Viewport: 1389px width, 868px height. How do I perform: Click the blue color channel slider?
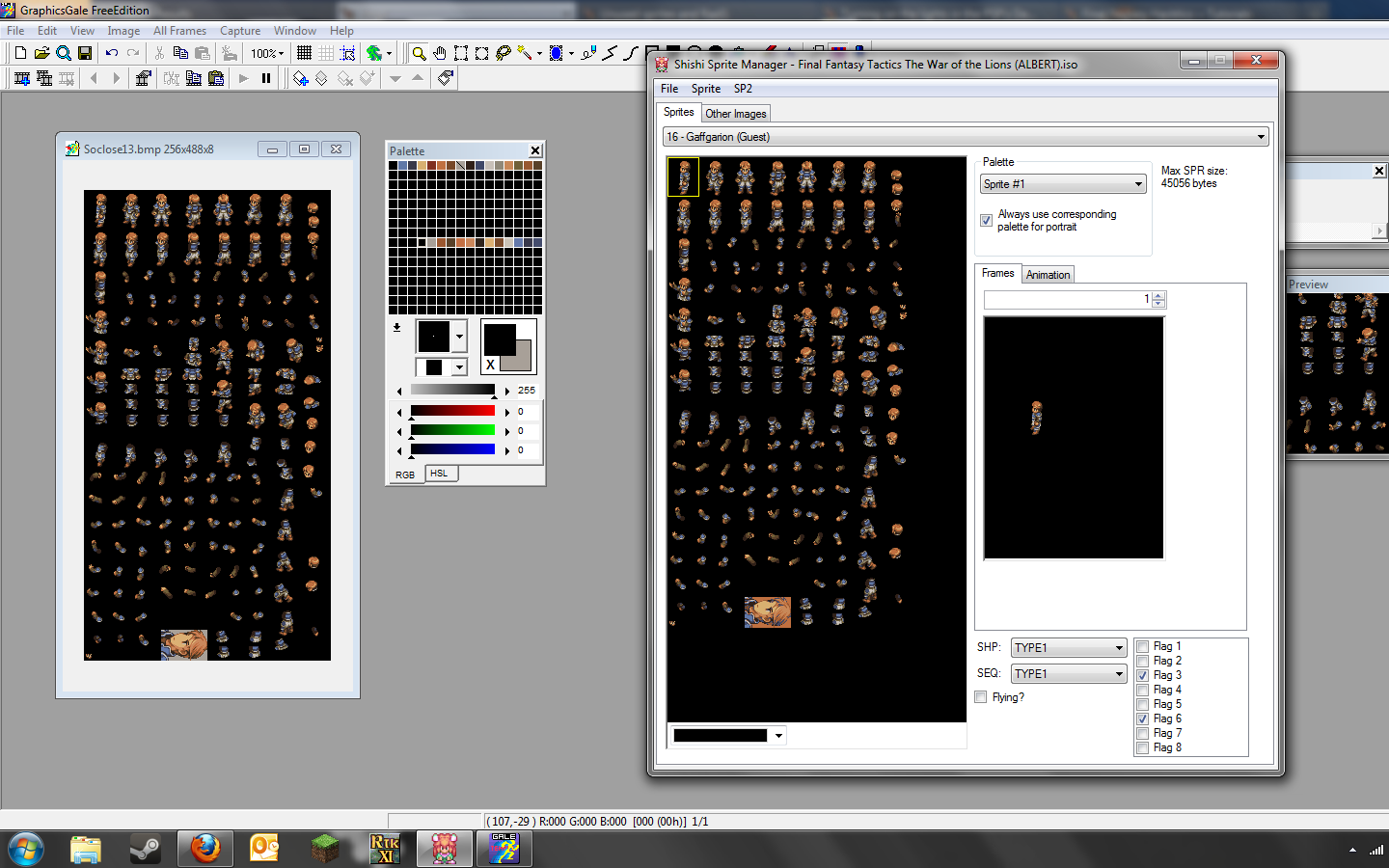(x=452, y=450)
